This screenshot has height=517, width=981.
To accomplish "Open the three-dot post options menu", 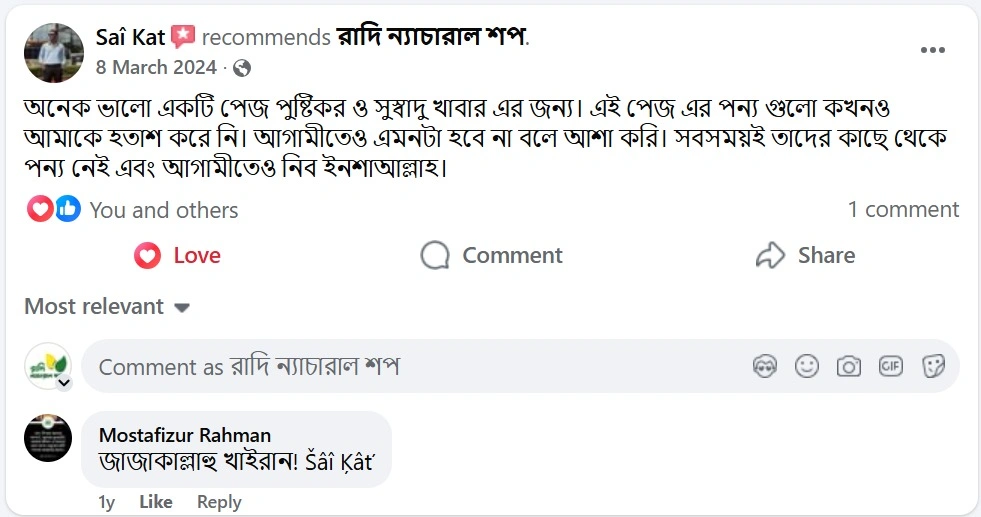I will click(x=932, y=50).
